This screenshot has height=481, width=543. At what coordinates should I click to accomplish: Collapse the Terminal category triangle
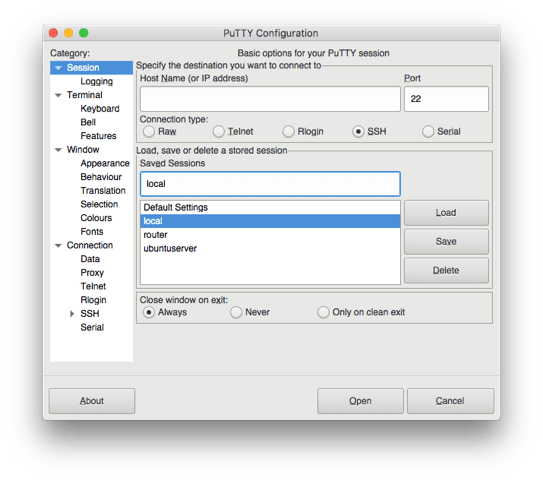58,95
